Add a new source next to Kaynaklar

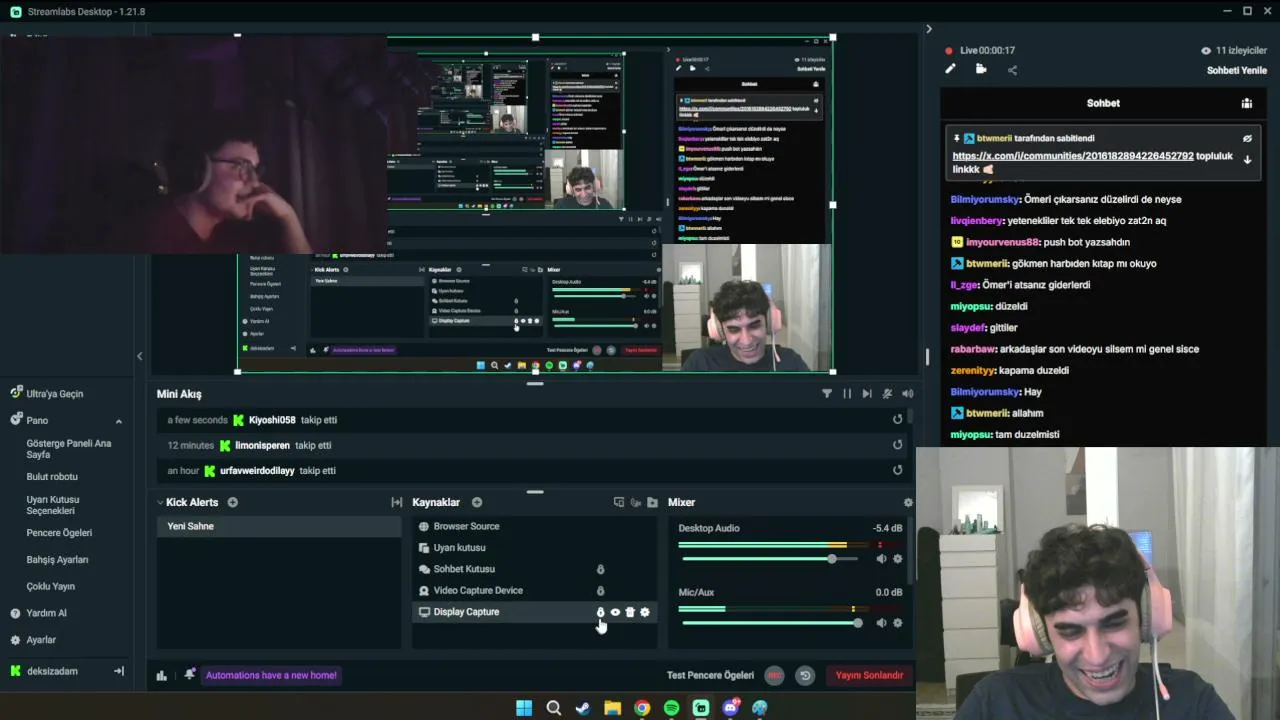[x=477, y=502]
